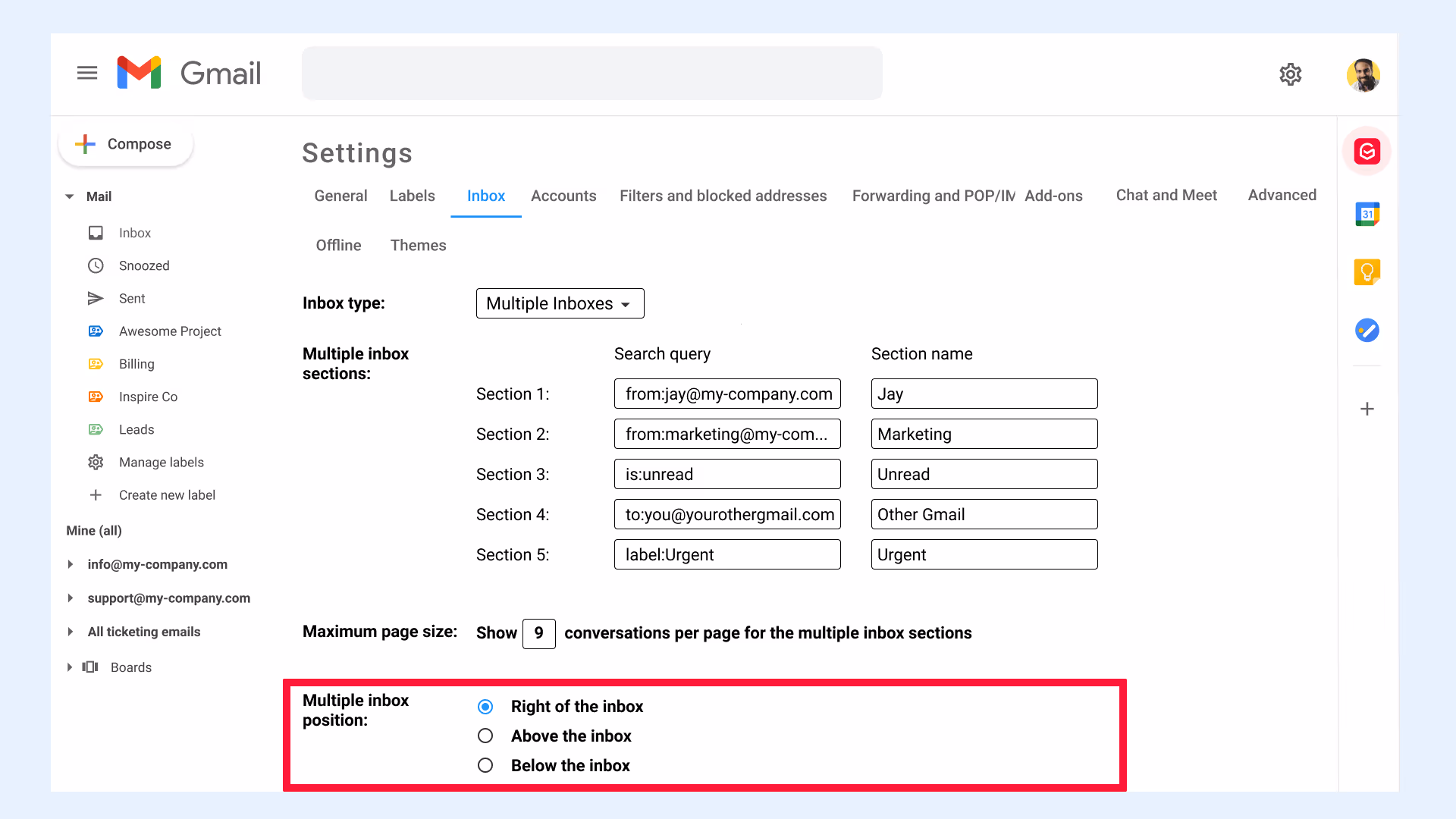This screenshot has width=1456, height=819.
Task: Click the Billing label icon
Action: (x=96, y=363)
